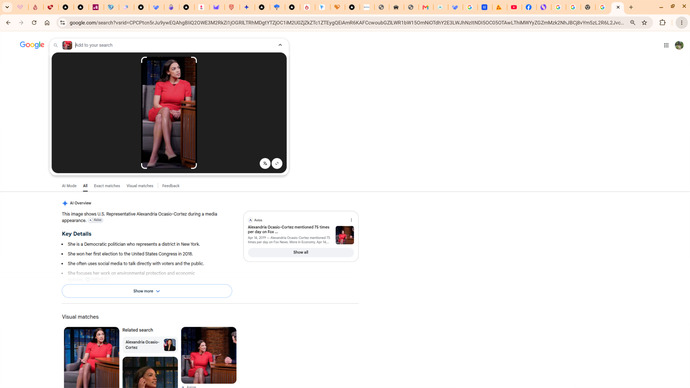This screenshot has width=690, height=388.
Task: Click the AI Overview sparkle icon
Action: (65, 203)
